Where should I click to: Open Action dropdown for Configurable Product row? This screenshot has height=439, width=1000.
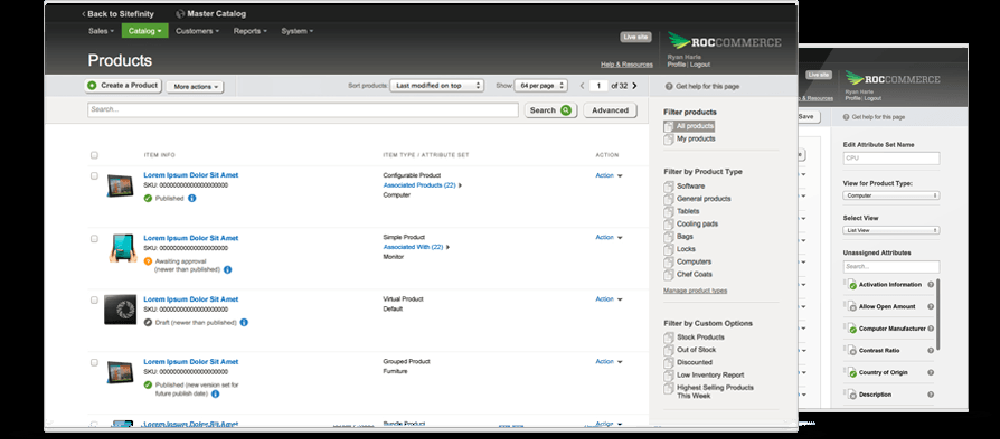[x=609, y=175]
